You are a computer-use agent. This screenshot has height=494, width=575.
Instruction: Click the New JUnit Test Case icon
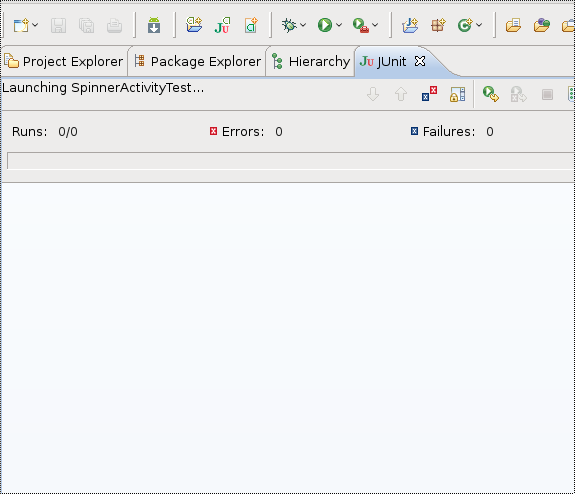pyautogui.click(x=222, y=25)
